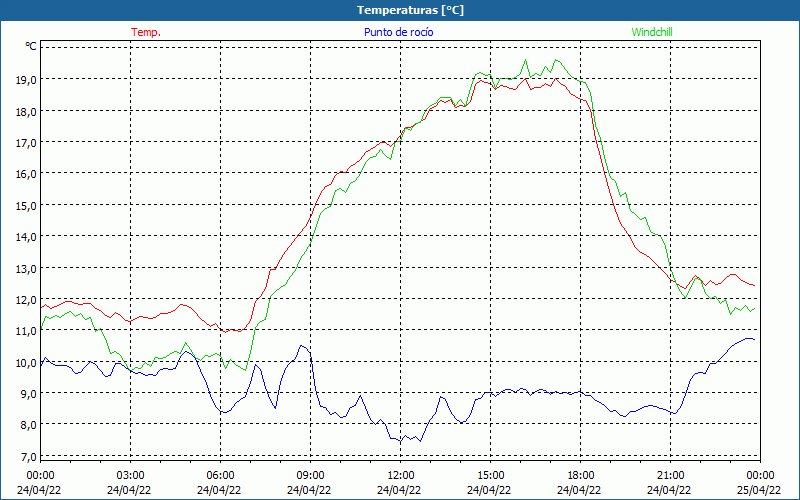This screenshot has width=800, height=500.
Task: Click the 15:00 time axis label
Action: point(490,476)
